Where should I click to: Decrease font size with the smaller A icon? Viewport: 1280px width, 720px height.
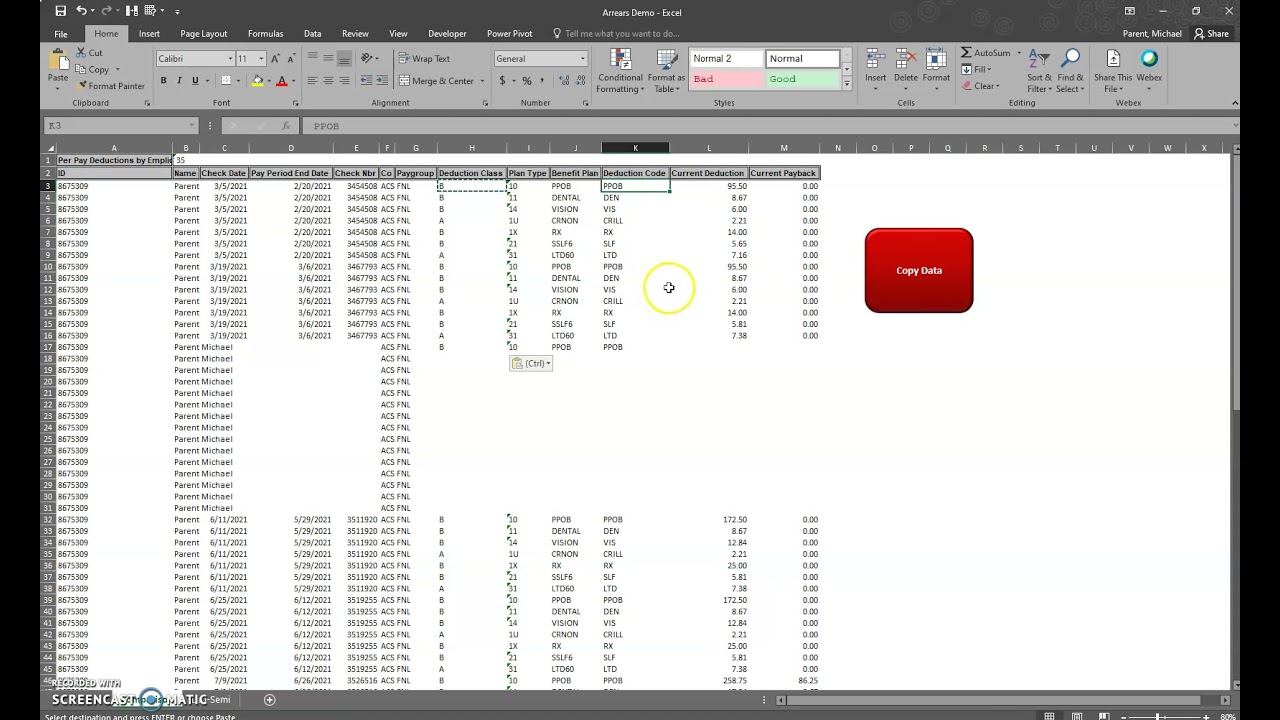[x=291, y=58]
